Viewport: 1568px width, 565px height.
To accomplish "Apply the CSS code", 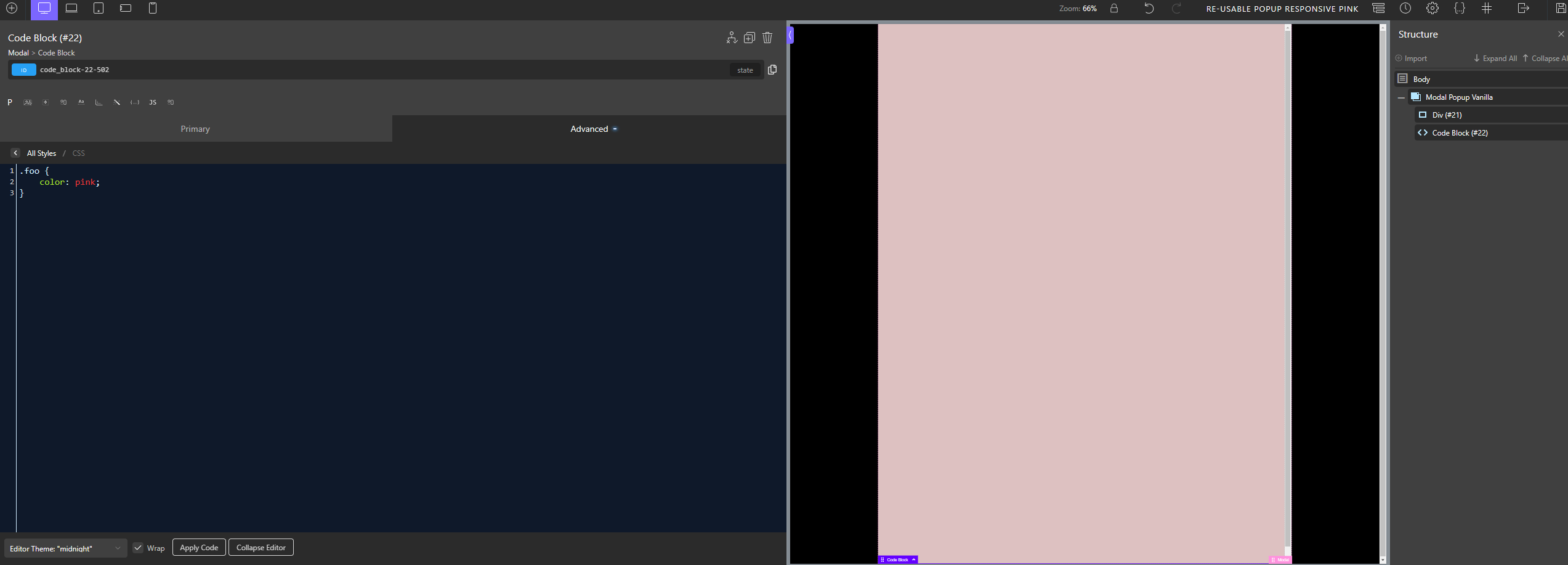I will (198, 547).
